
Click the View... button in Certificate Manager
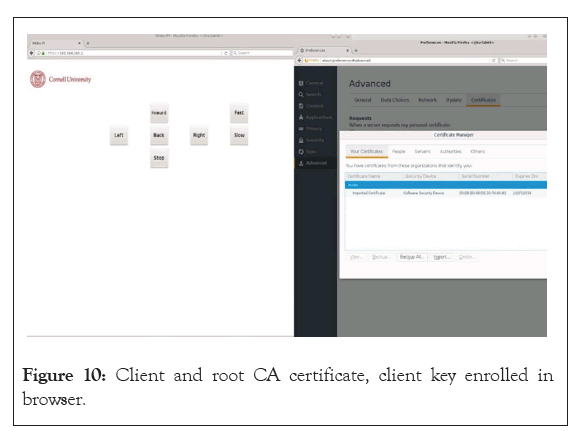pos(356,257)
